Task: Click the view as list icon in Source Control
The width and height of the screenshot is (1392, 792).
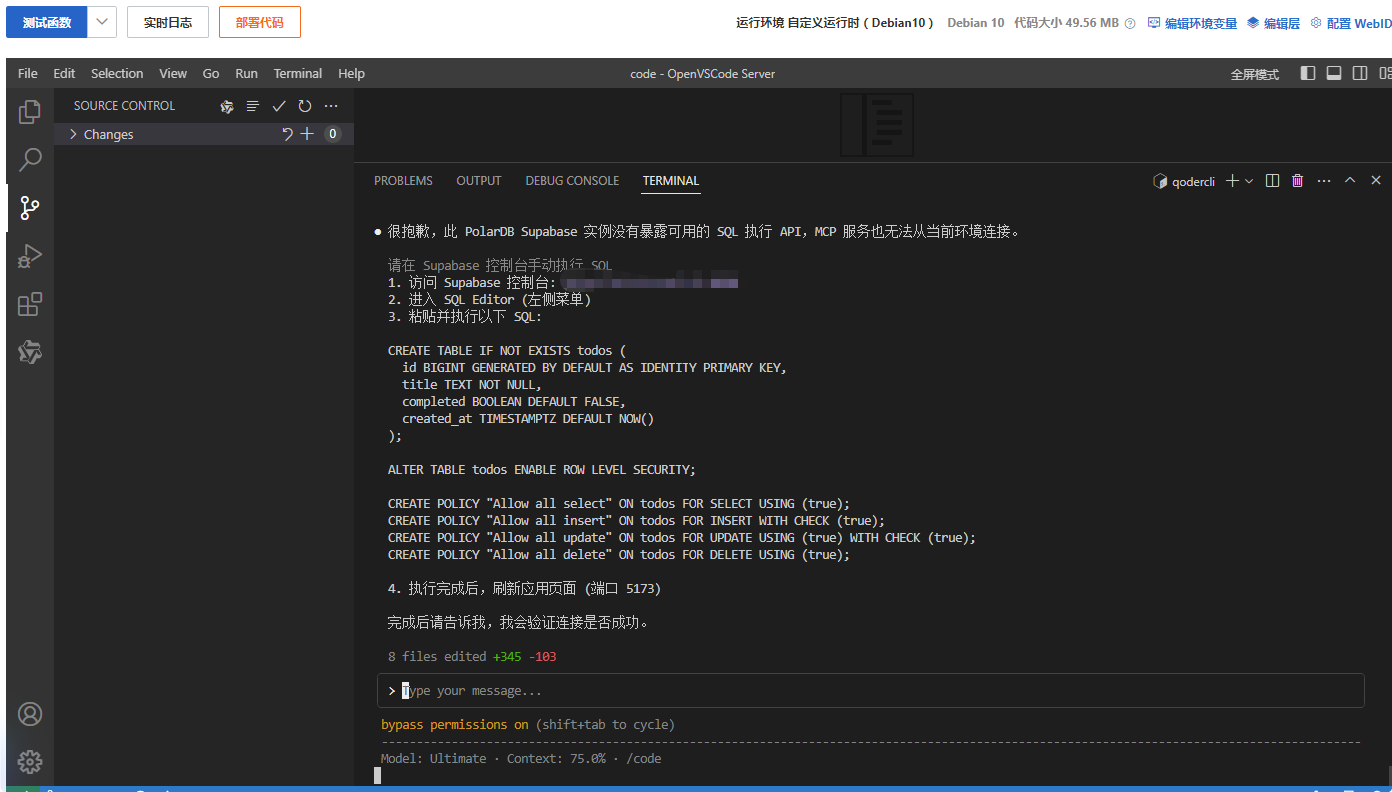Action: click(253, 106)
